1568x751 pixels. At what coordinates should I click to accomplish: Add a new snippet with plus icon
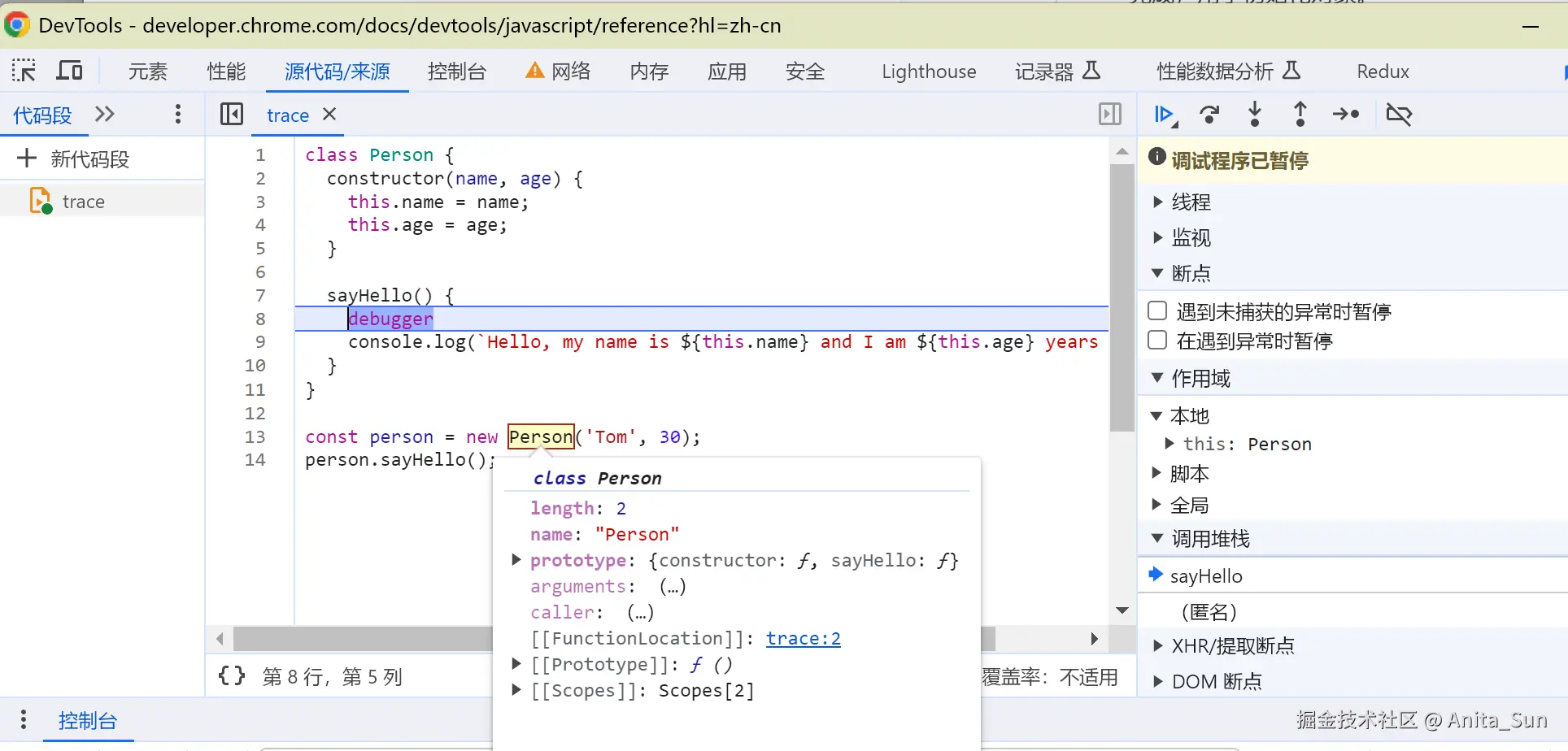coord(27,158)
